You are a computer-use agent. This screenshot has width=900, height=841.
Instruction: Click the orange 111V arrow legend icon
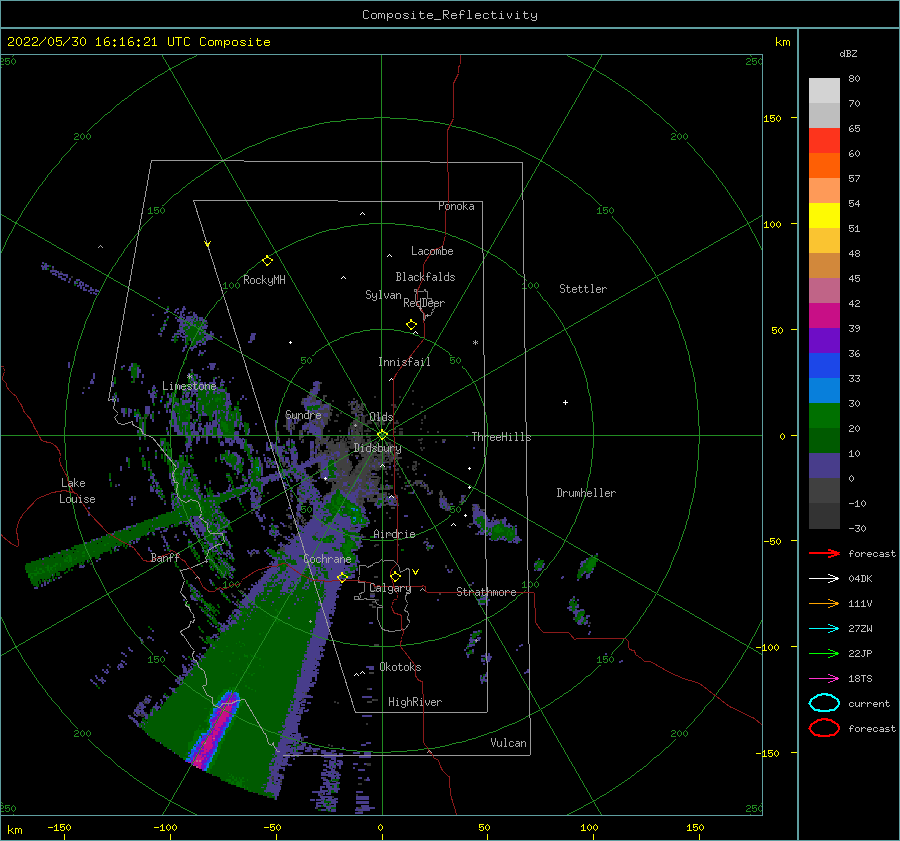coord(824,603)
